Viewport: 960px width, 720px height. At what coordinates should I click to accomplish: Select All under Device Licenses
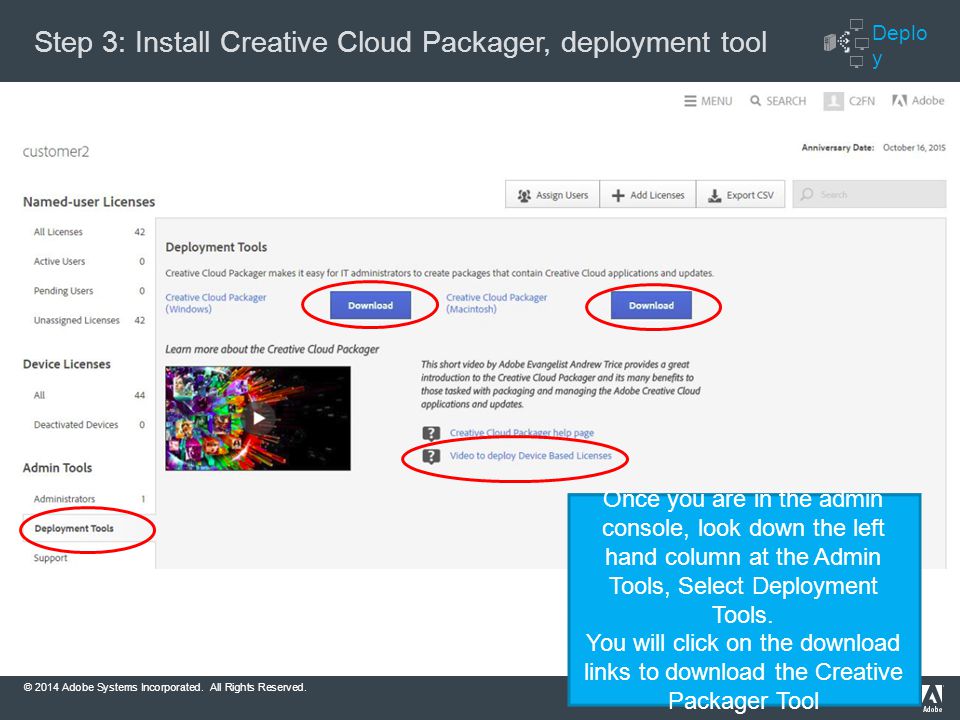tap(89, 396)
